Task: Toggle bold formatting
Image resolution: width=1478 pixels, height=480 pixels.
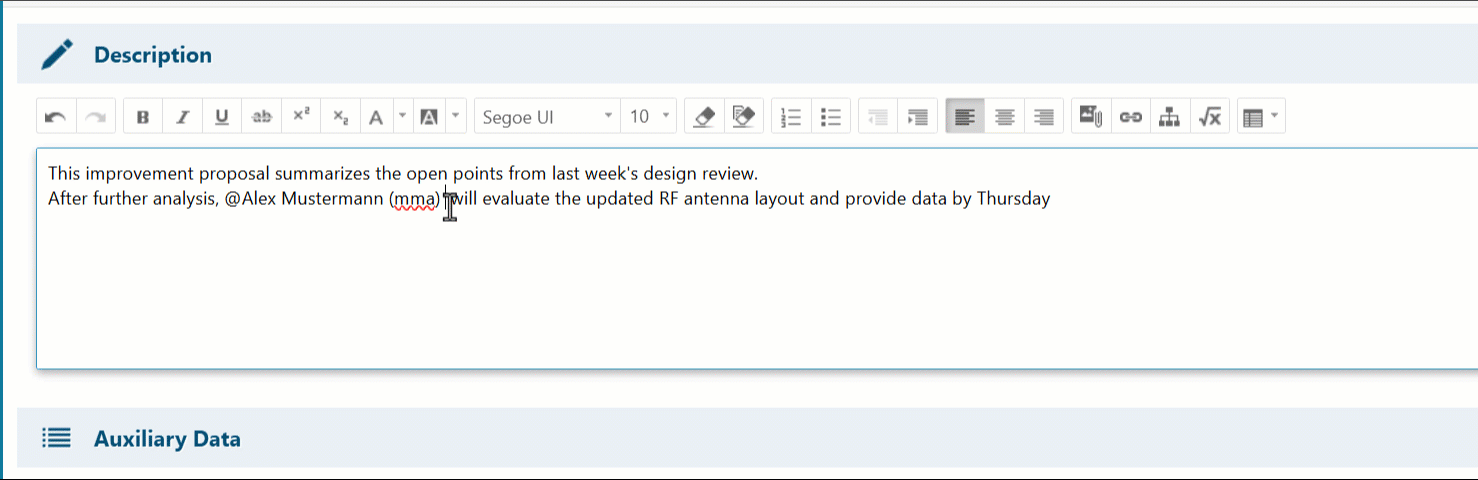Action: 143,117
